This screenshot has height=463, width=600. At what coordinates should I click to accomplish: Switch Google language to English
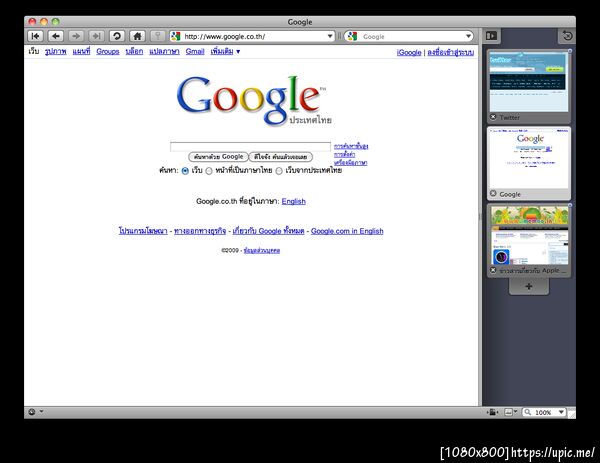[293, 201]
